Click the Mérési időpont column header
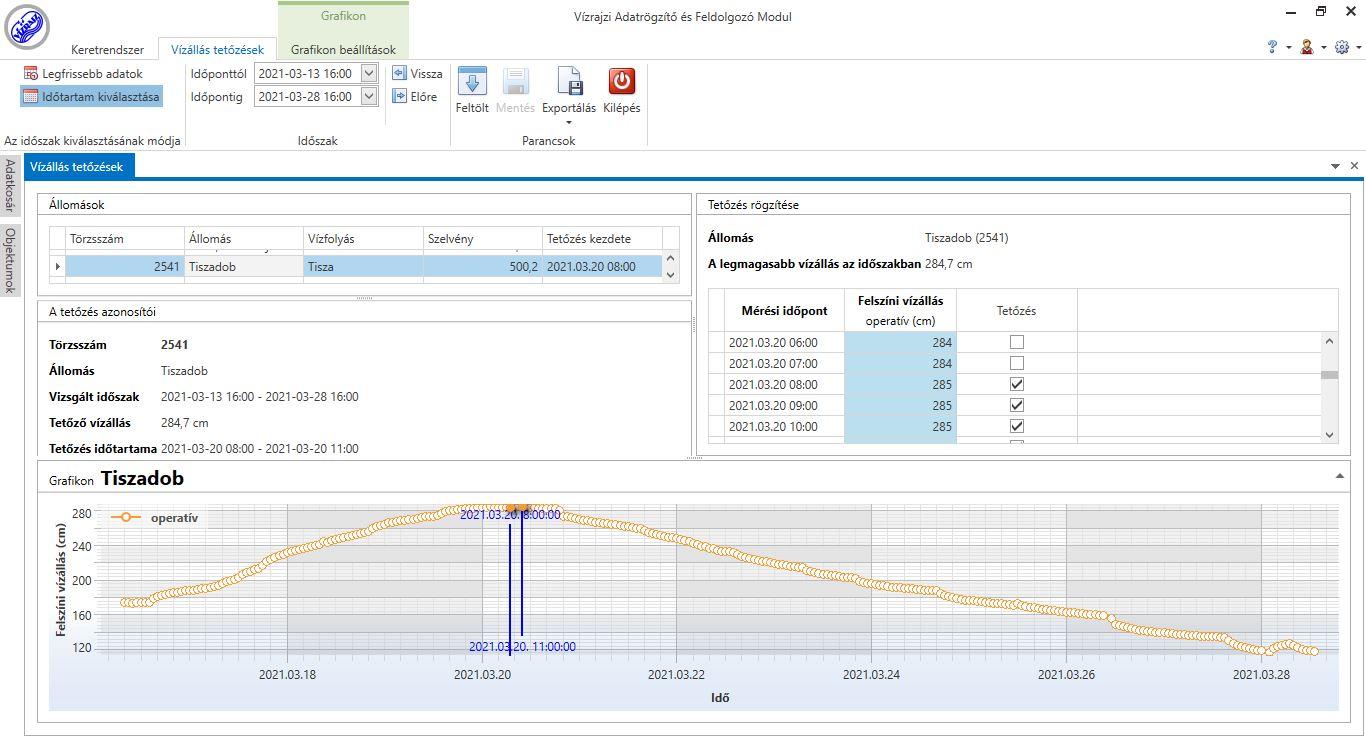The image size is (1366, 737). click(784, 311)
